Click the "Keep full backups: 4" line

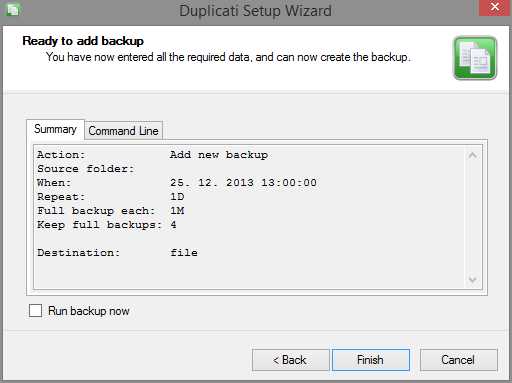click(107, 225)
